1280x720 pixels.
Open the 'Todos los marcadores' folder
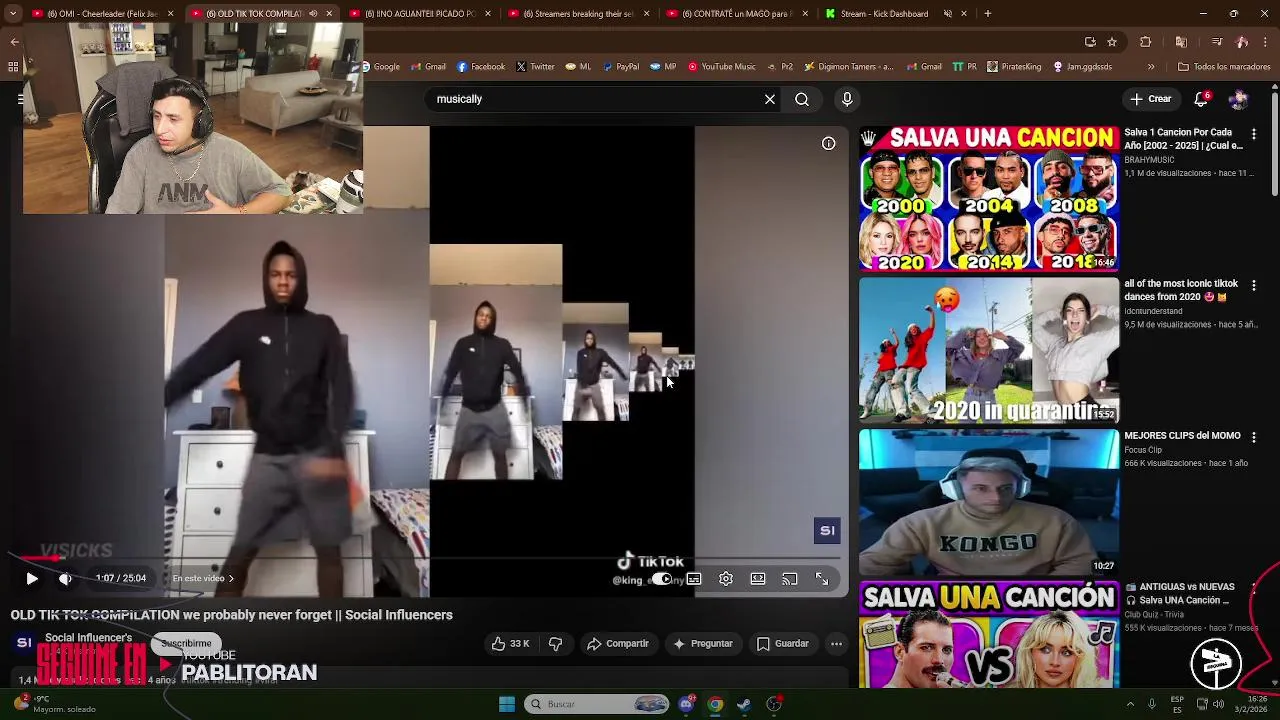tap(1224, 67)
